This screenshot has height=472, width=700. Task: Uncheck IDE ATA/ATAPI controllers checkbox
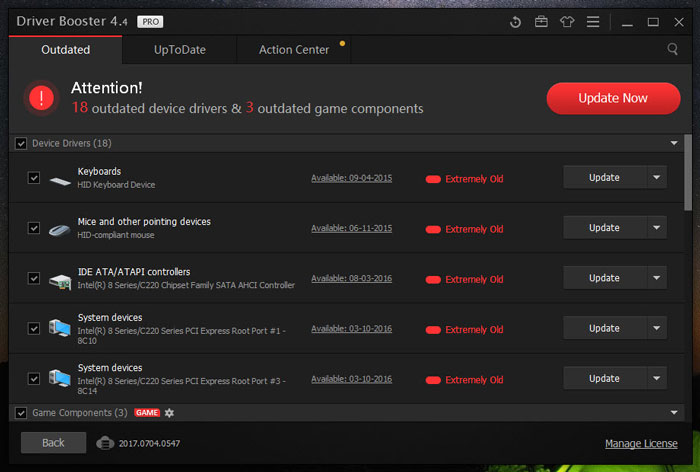34,278
